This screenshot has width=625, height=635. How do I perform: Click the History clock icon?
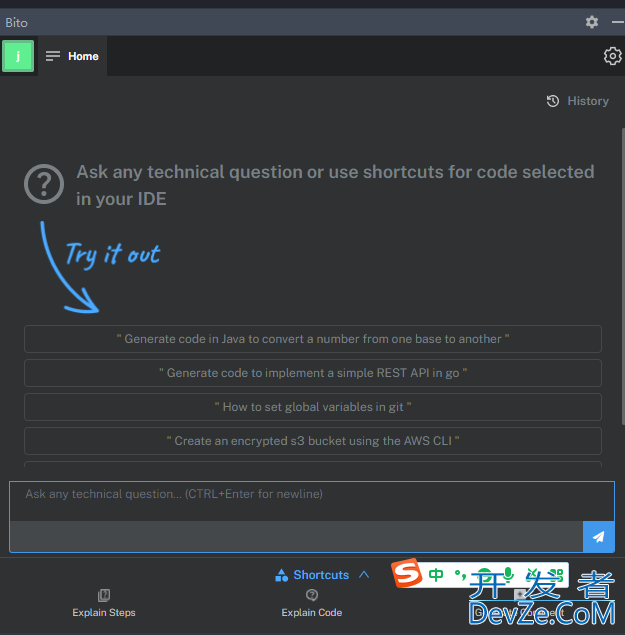[553, 101]
